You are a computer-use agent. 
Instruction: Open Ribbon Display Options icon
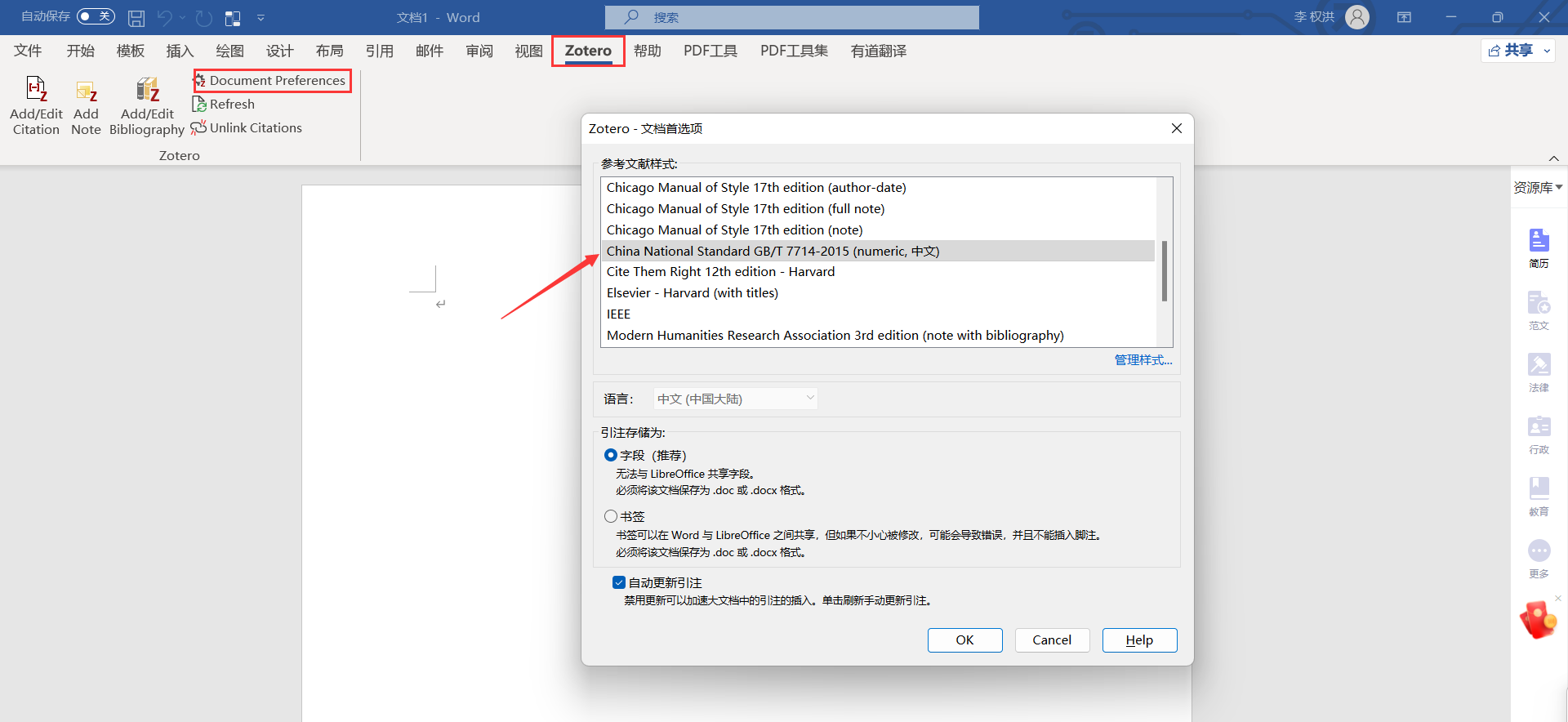[x=1404, y=17]
